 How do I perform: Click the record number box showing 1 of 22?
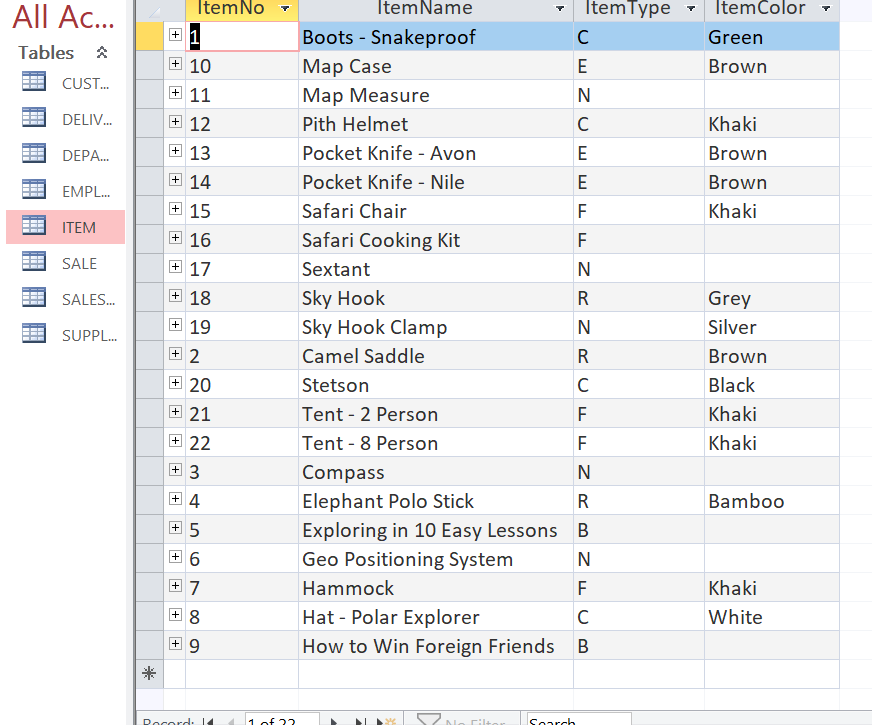pos(281,720)
